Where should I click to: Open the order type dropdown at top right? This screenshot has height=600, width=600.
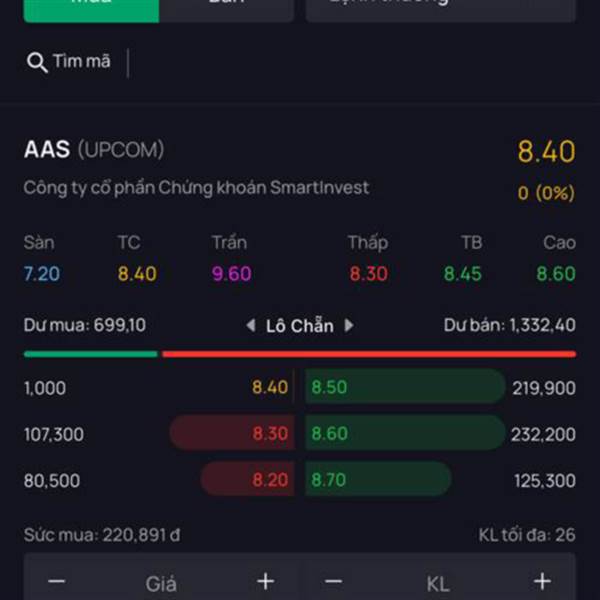440,11
